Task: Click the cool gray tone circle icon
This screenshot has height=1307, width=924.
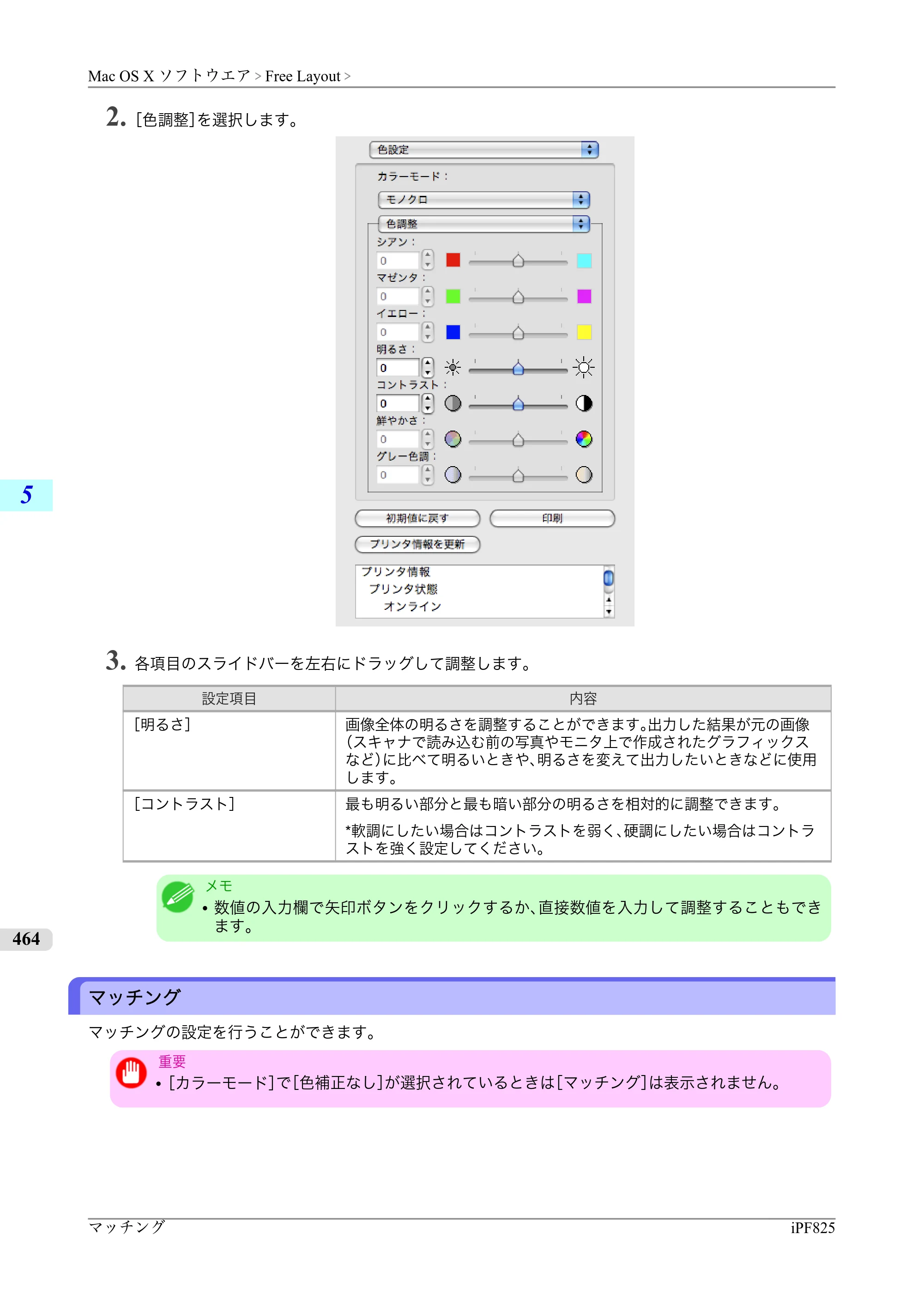Action: click(453, 475)
